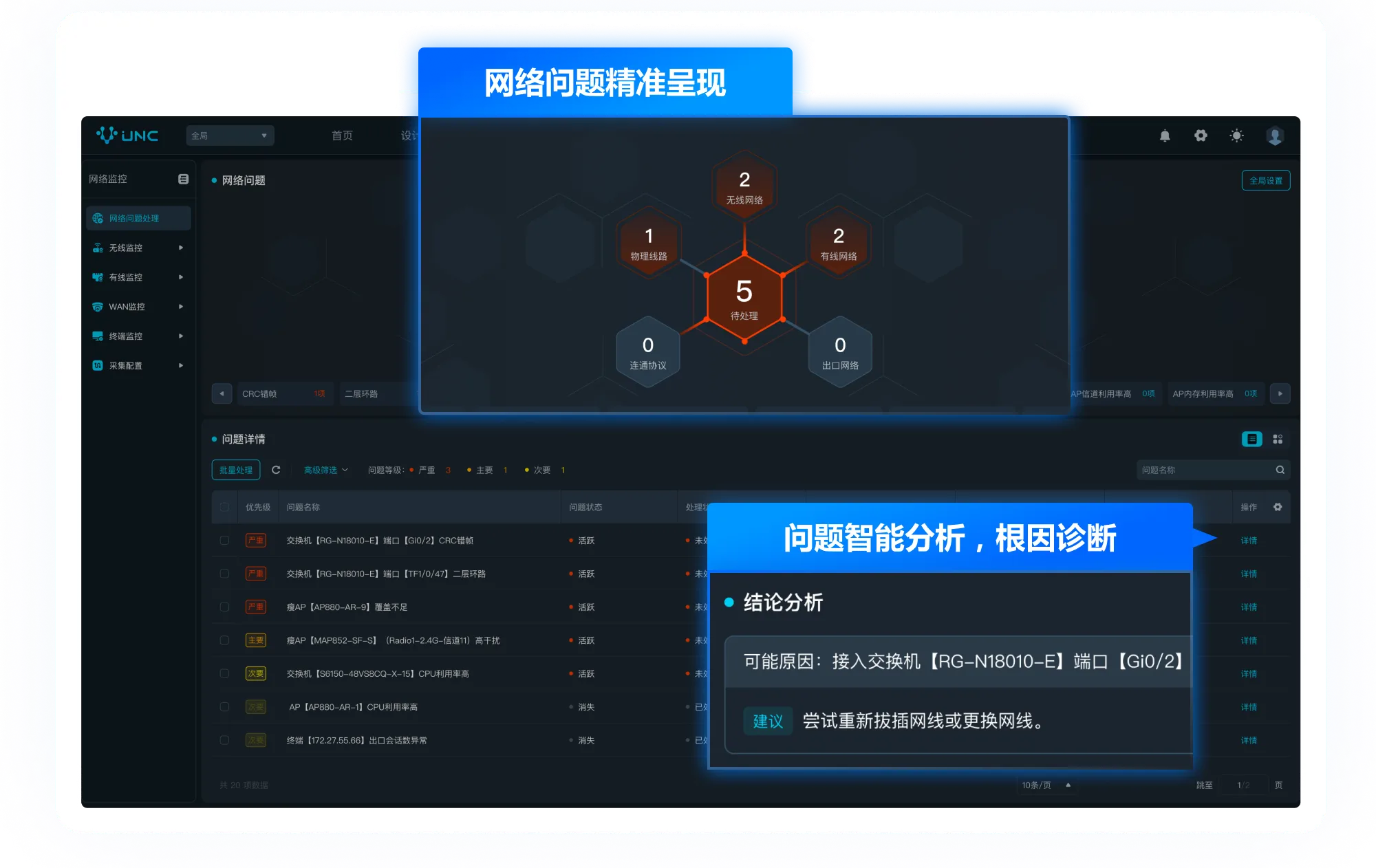
Task: Tick checkbox for 覆盖不足 AP row
Action: coord(224,607)
